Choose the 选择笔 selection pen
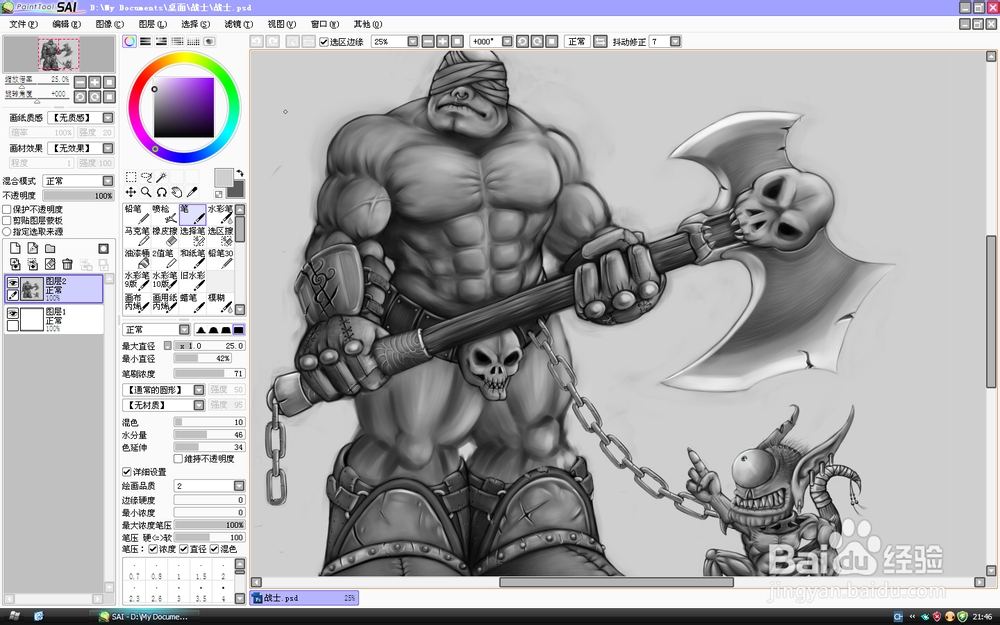Viewport: 1000px width, 625px height. (x=192, y=237)
